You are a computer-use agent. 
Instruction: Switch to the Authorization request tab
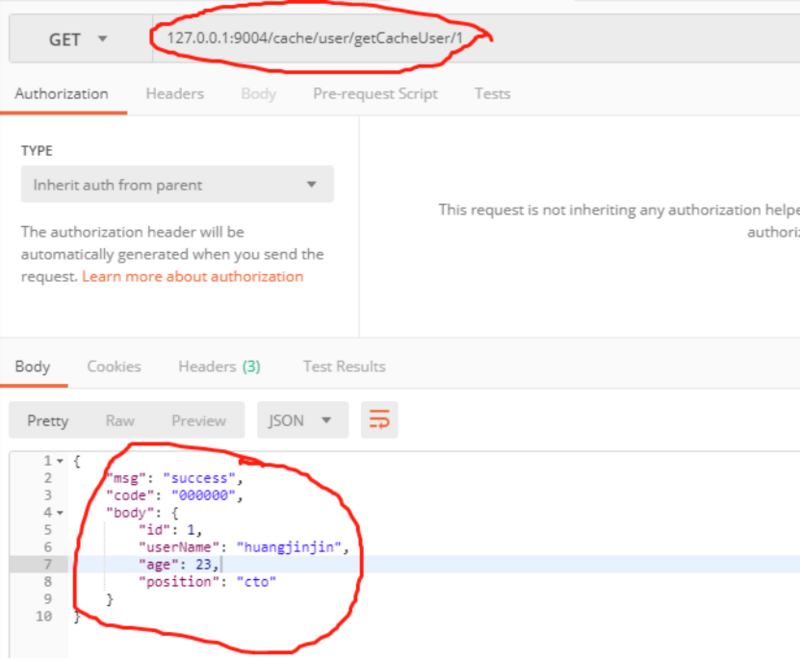[x=62, y=94]
